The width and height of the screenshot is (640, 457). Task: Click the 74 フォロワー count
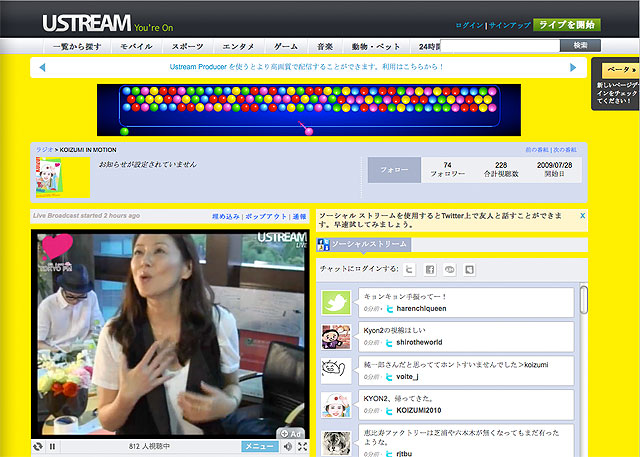tap(447, 169)
